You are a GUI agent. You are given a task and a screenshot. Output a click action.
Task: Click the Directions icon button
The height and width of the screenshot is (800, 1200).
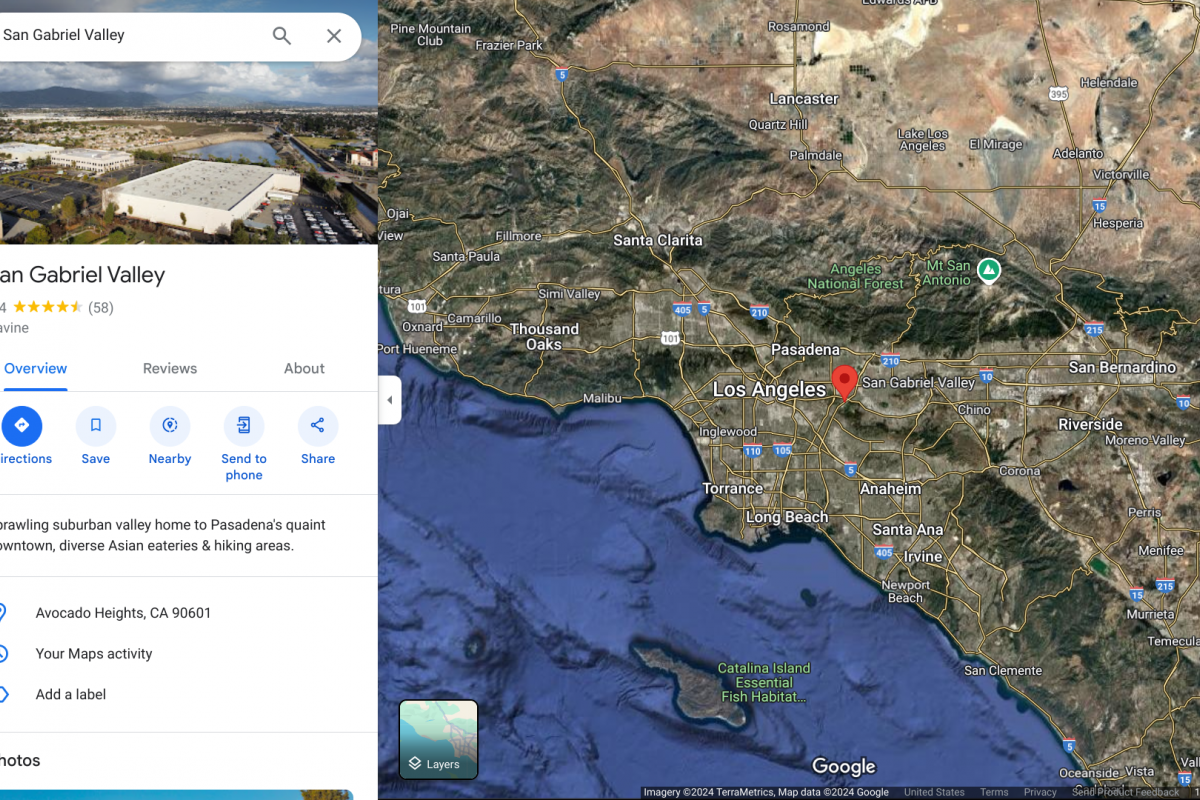point(22,426)
